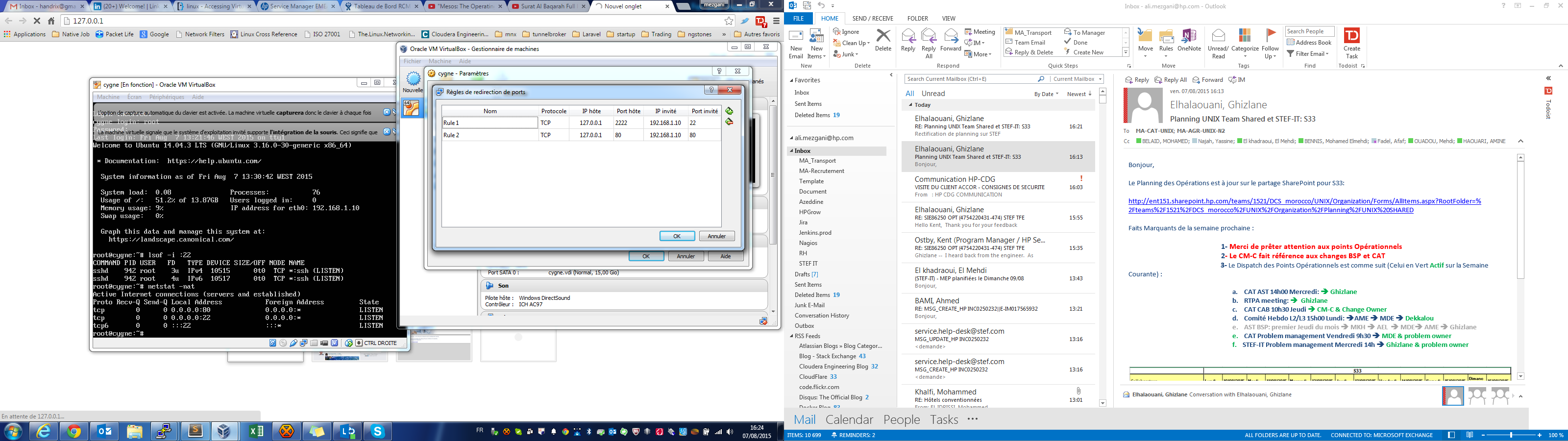1568x441 pixels.
Task: Click Ignore conversation in Delete group
Action: (x=846, y=32)
